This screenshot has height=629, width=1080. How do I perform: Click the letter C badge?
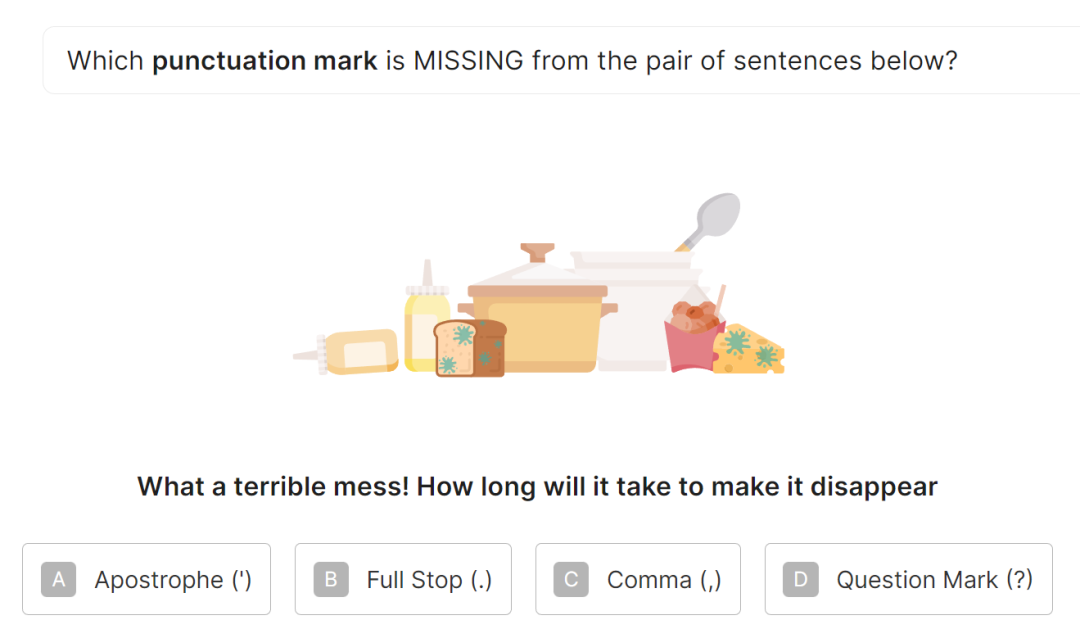pos(571,579)
